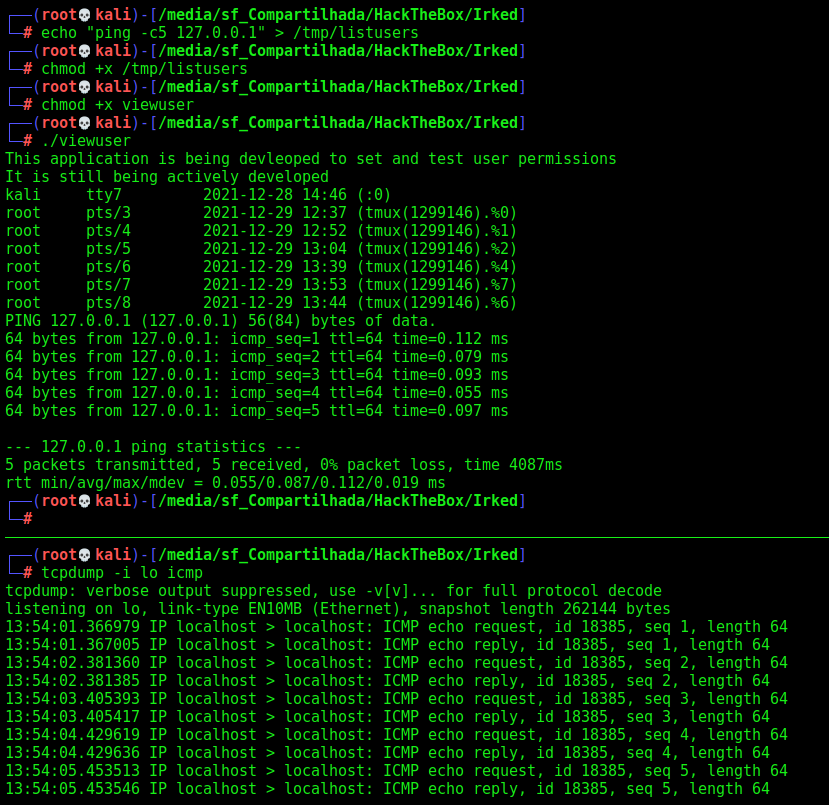The width and height of the screenshot is (829, 805).
Task: Click '(tmux(1299146).%7)' text
Action: click(x=437, y=284)
